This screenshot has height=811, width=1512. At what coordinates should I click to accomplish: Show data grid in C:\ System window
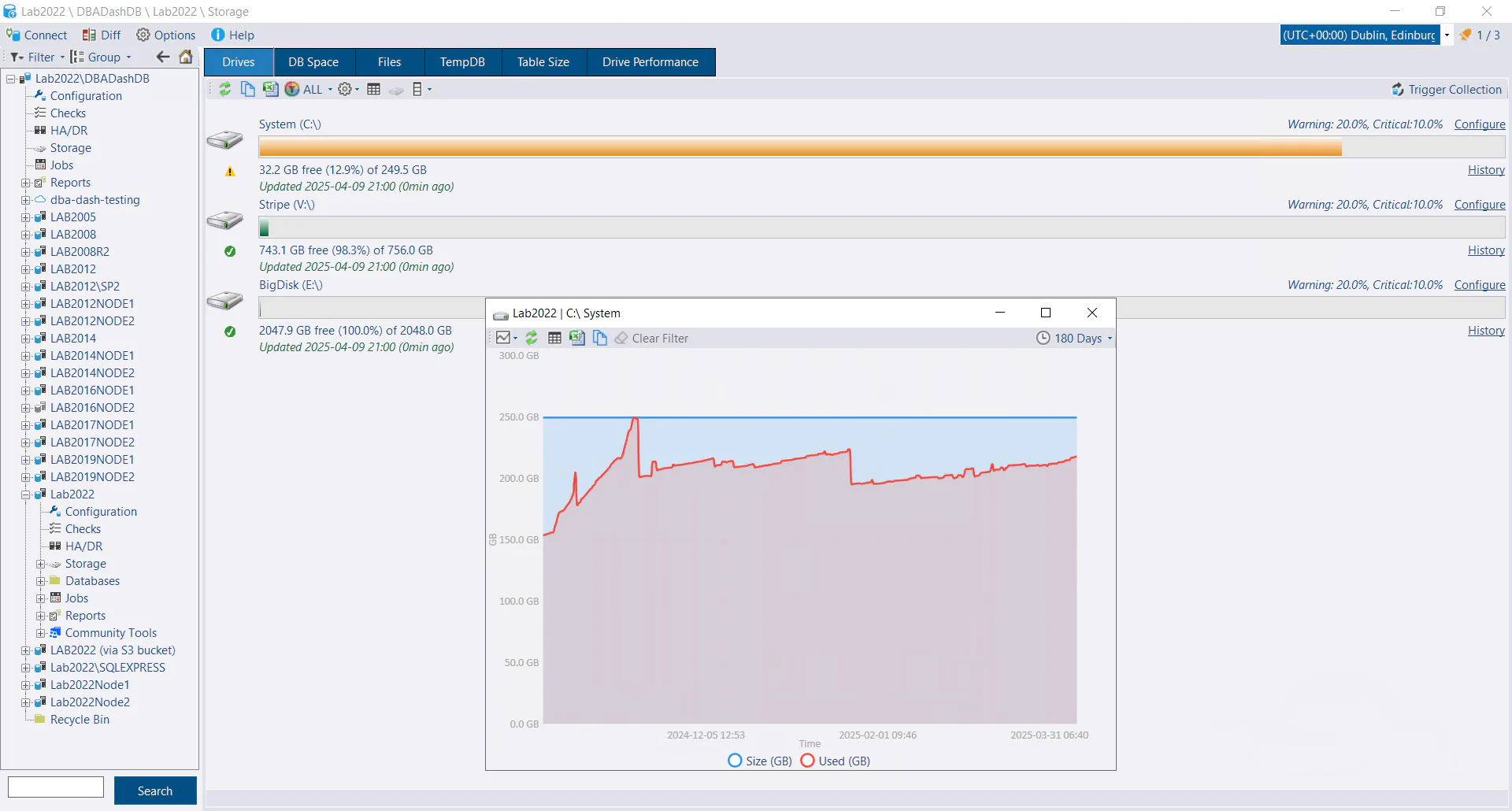[x=554, y=338]
